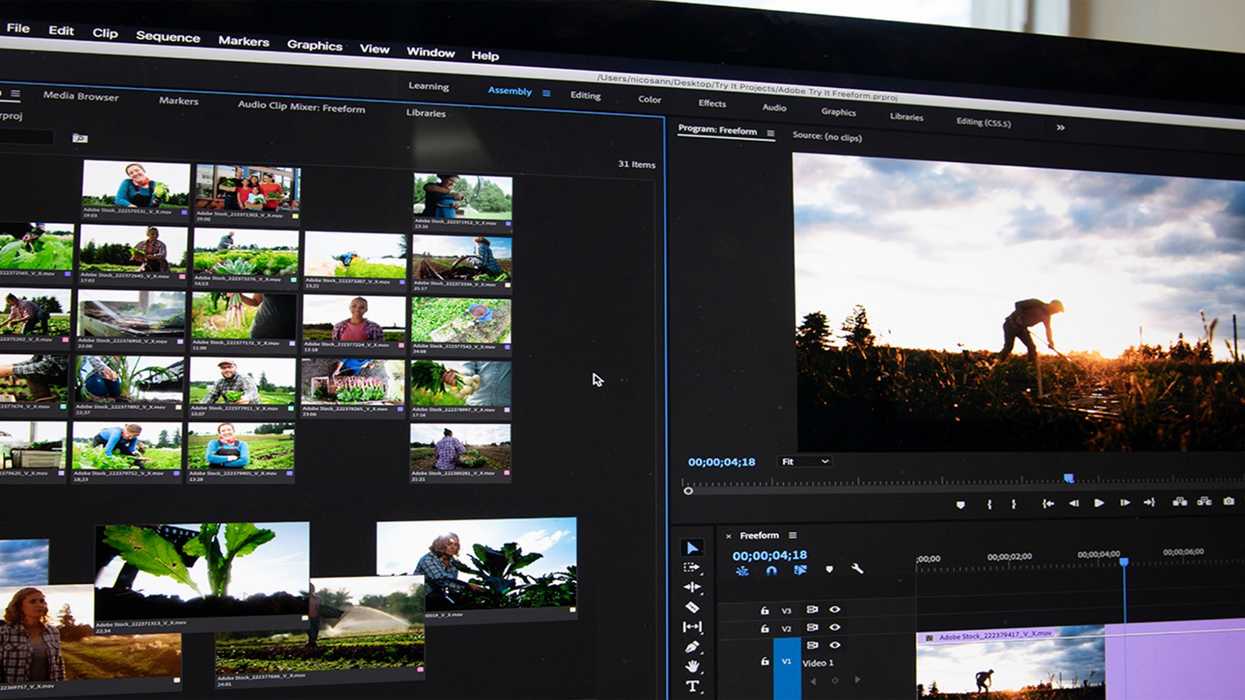Click the Lift button
The image size is (1245, 700).
[x=1180, y=502]
